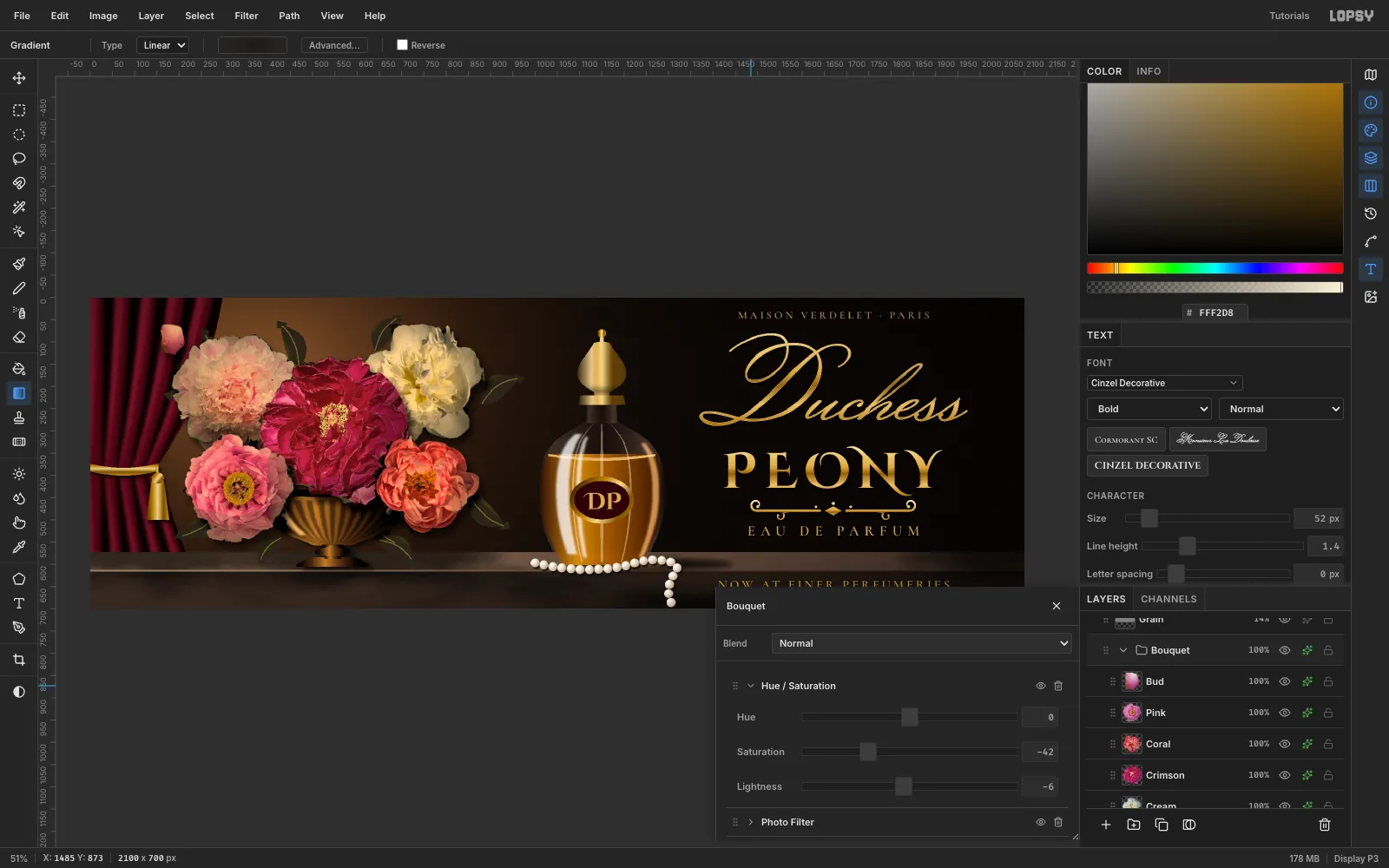Open the gradient Type Linear dropdown
Viewport: 1389px width, 868px height.
(x=162, y=45)
